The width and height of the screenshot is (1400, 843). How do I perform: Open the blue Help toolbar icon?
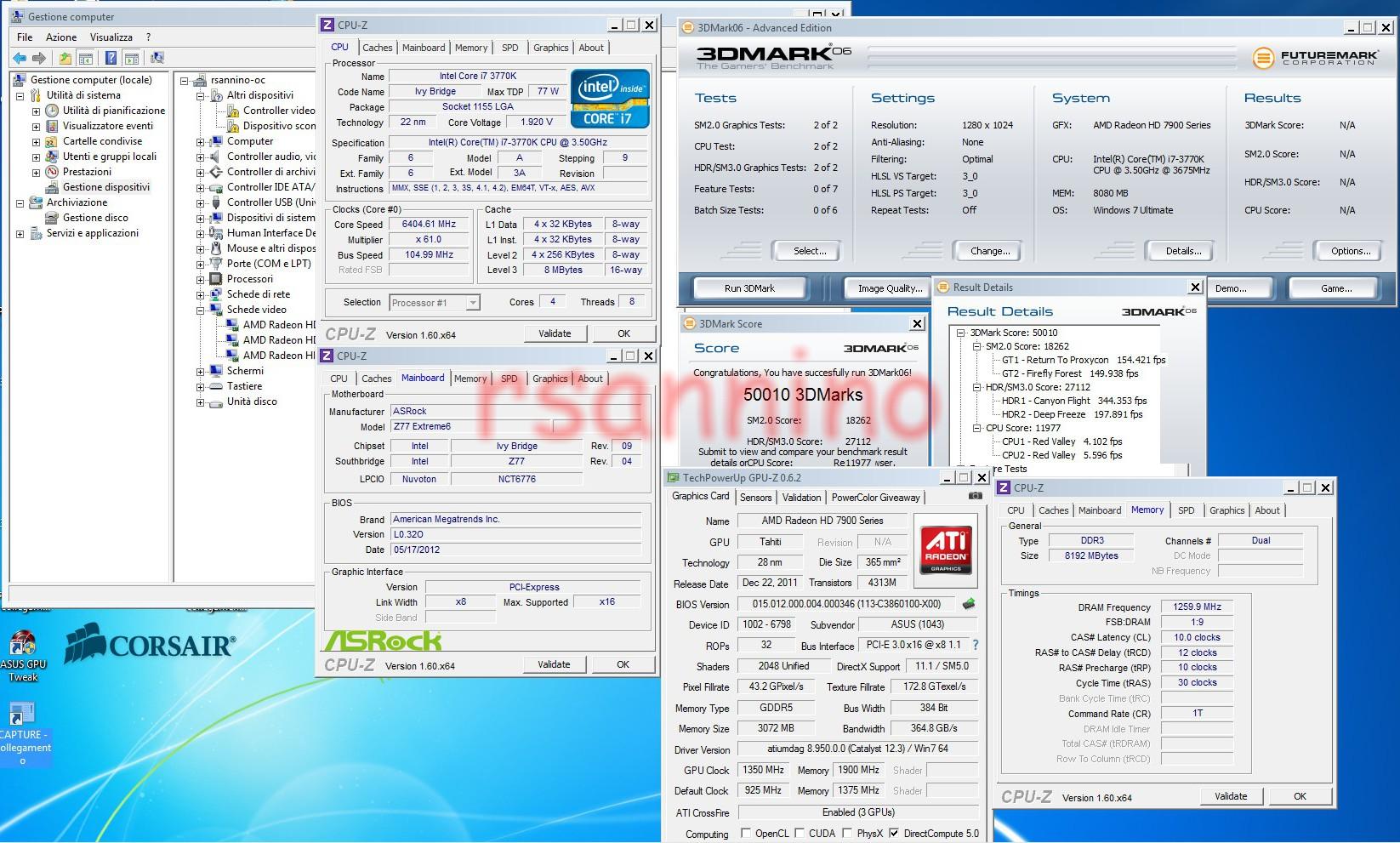click(x=111, y=58)
